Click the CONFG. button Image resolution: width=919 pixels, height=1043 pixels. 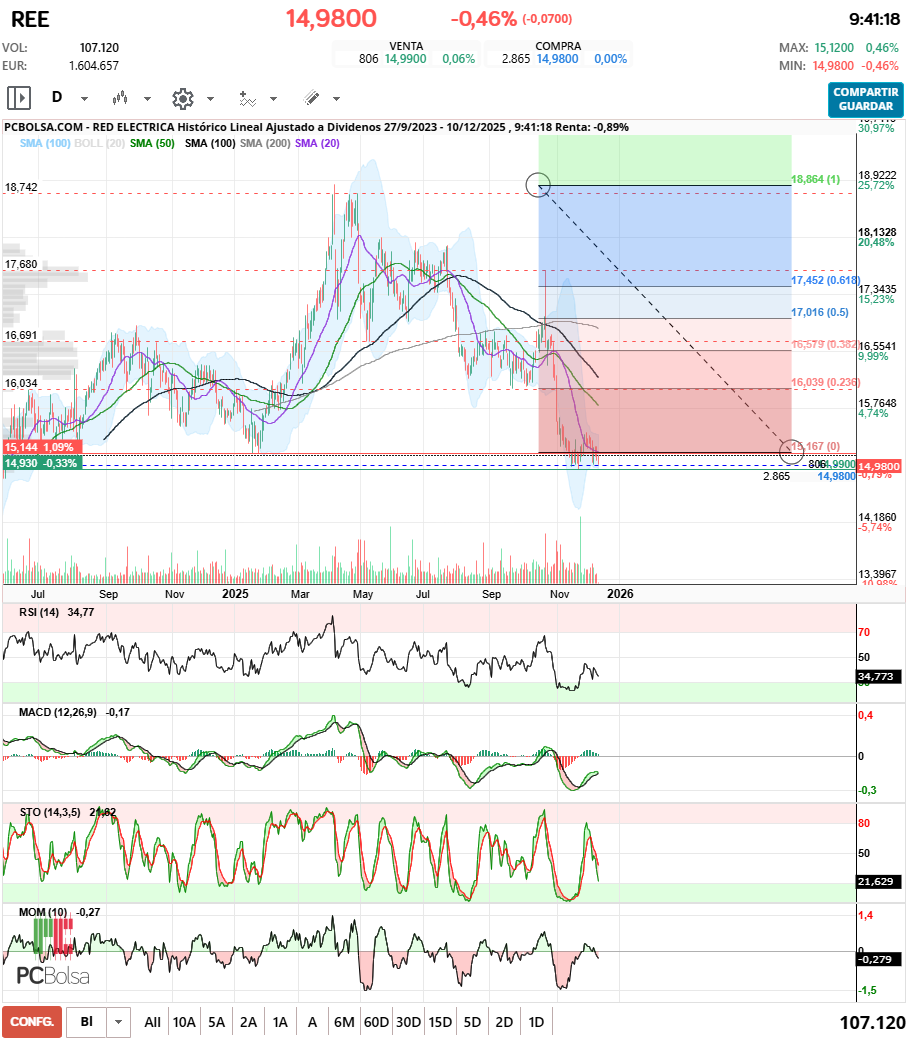click(x=32, y=1022)
